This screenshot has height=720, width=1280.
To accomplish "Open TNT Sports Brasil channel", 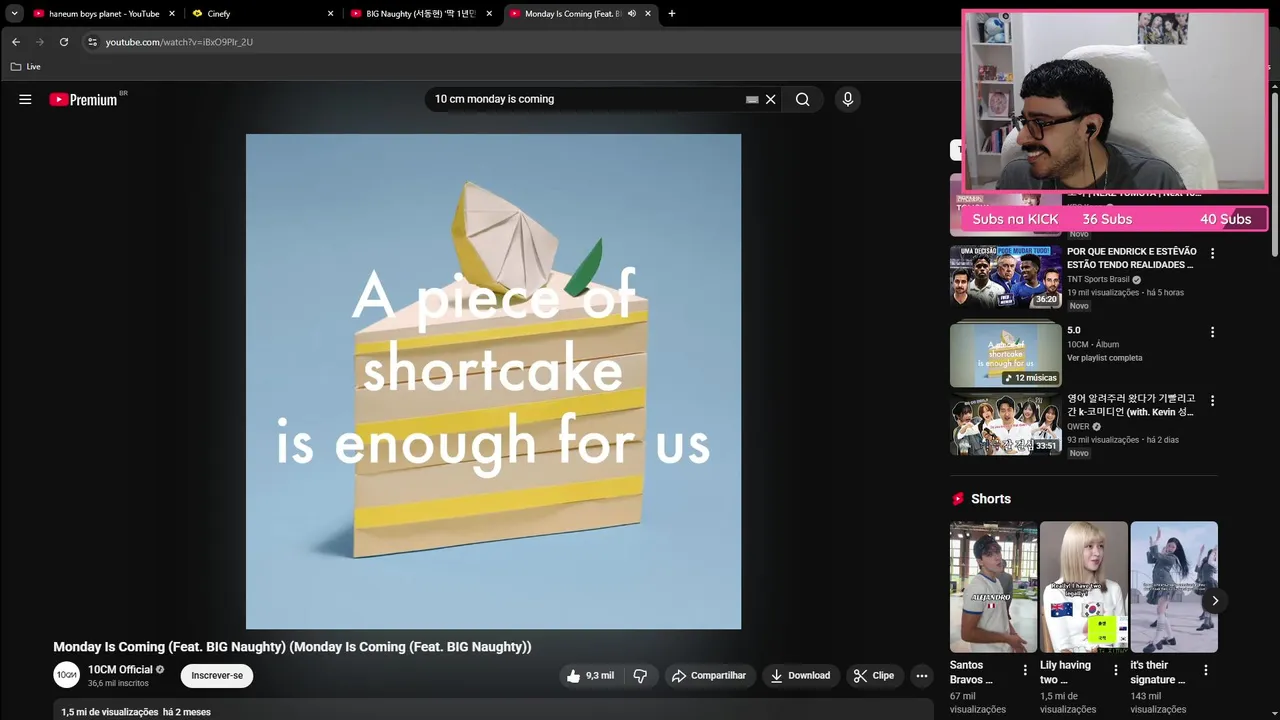I will (1098, 279).
